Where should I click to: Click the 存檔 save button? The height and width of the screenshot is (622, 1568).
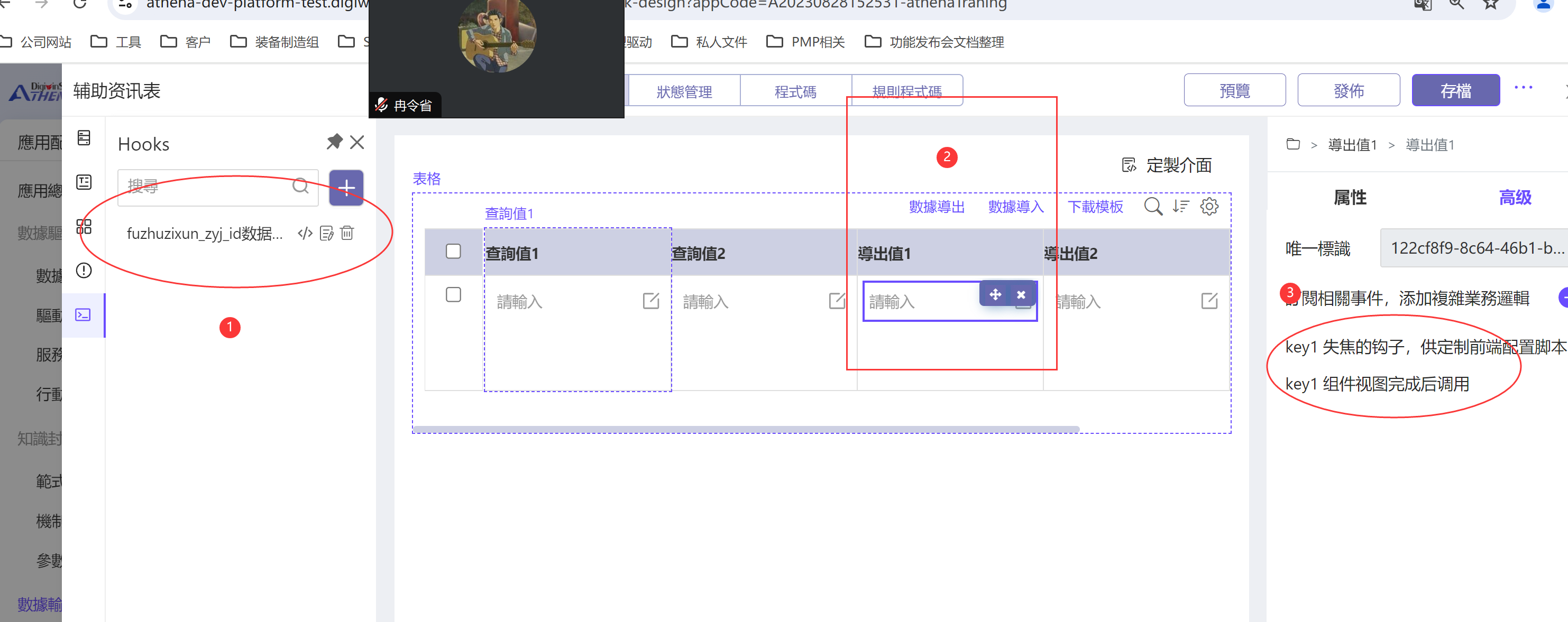tap(1455, 91)
